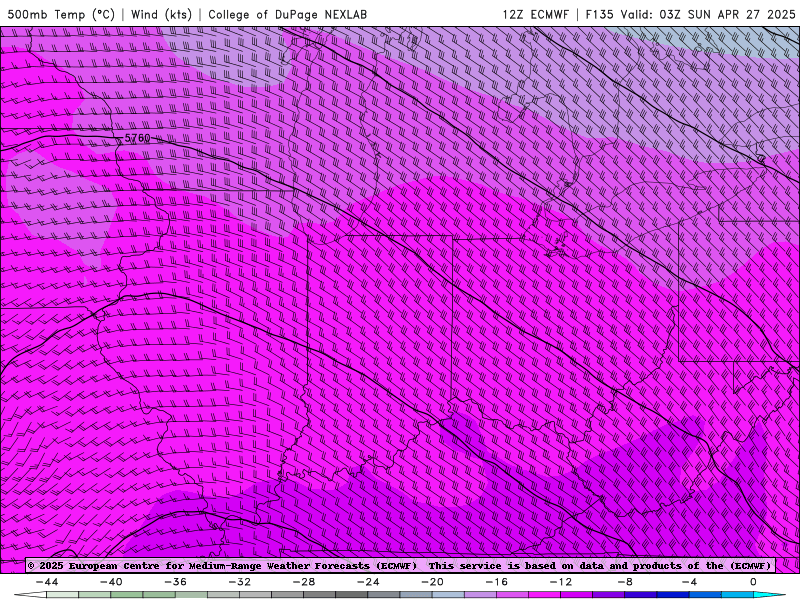This screenshot has height=600, width=800.
Task: Click the -4 colorbar tick label
Action: 689,582
